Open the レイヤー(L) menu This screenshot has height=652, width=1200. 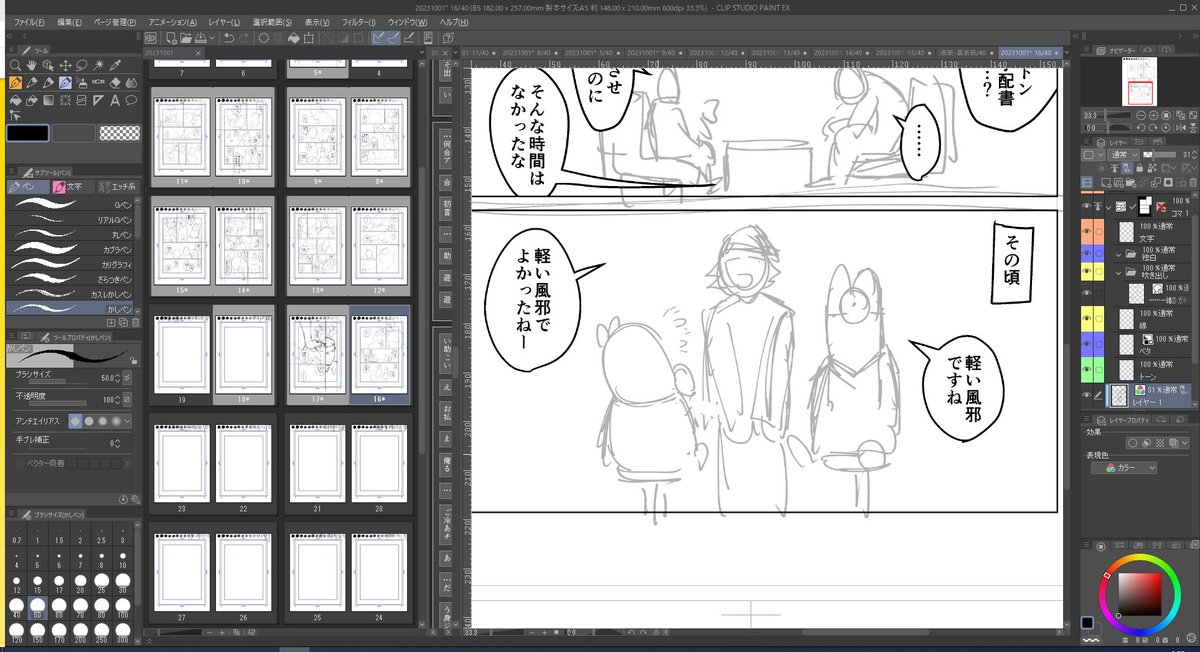pos(225,21)
